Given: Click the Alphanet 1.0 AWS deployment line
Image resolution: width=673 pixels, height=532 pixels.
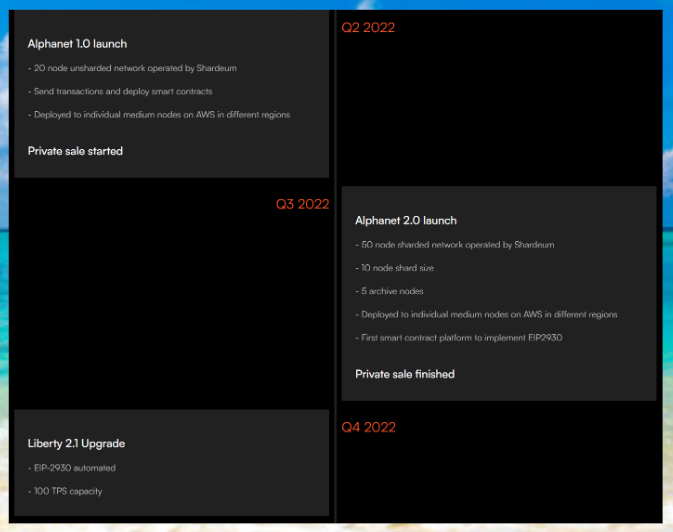Looking at the screenshot, I should [159, 115].
